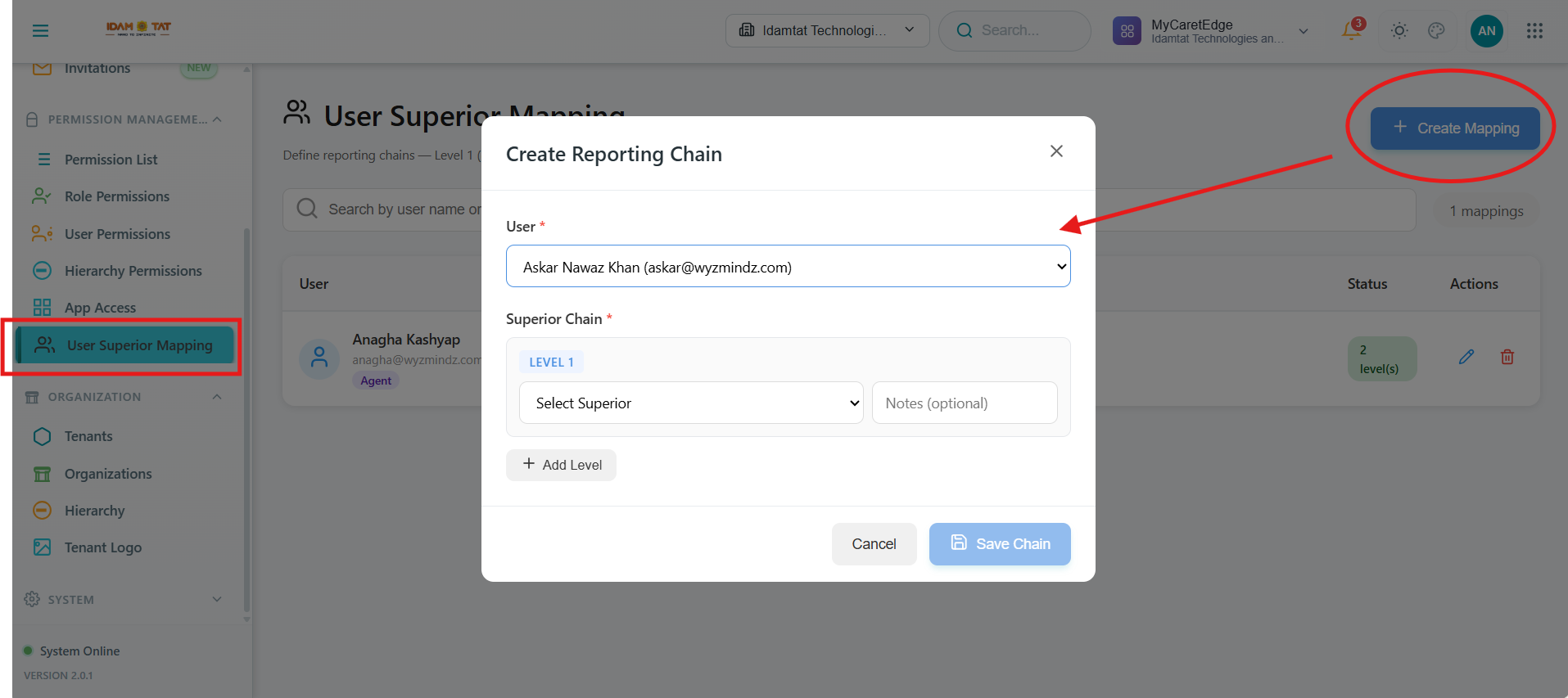
Task: Click the Organizations building icon
Action: (42, 474)
